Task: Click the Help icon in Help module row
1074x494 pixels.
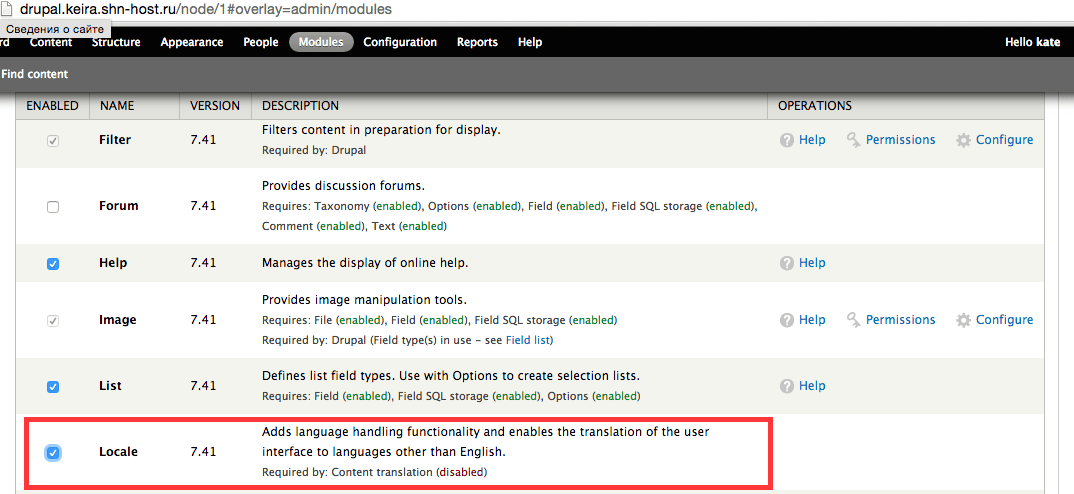Action: 787,263
